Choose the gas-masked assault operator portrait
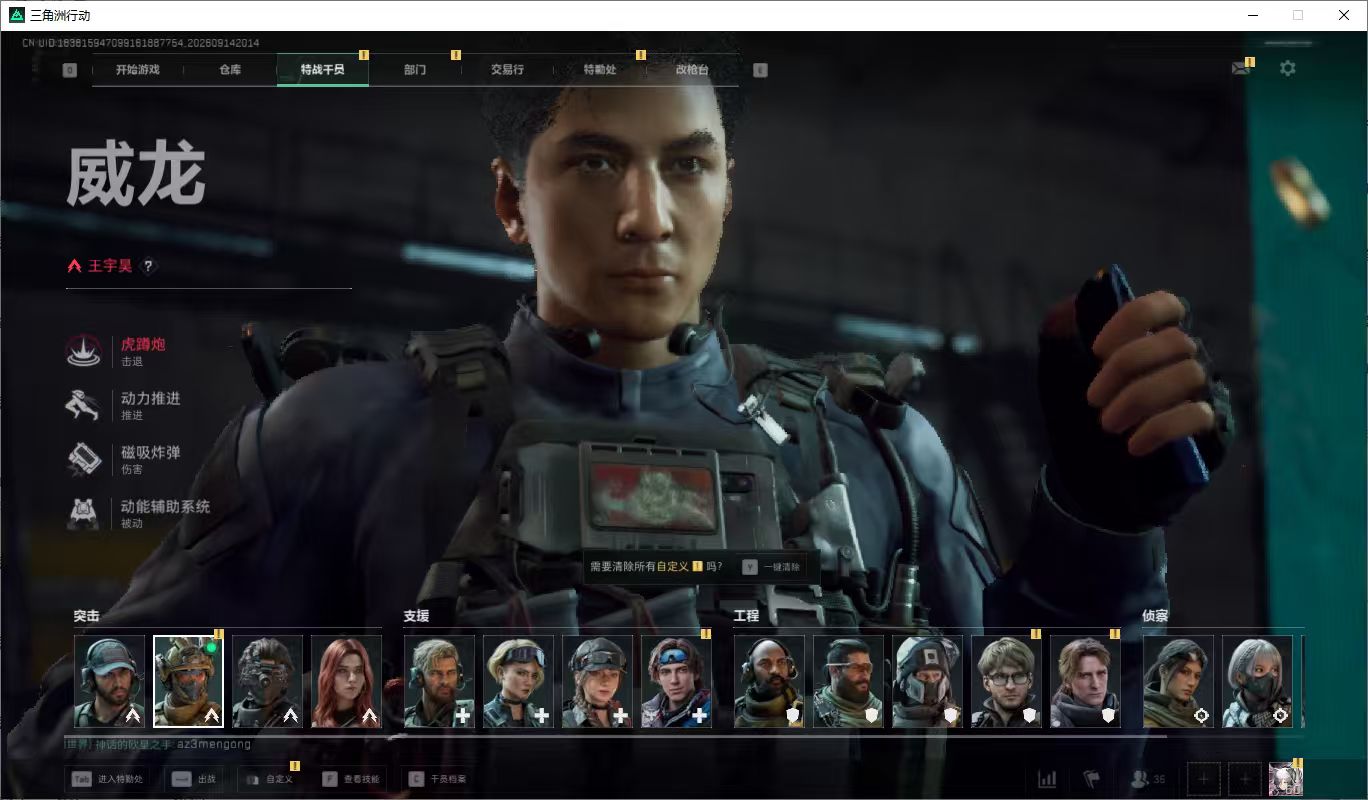 [267, 681]
